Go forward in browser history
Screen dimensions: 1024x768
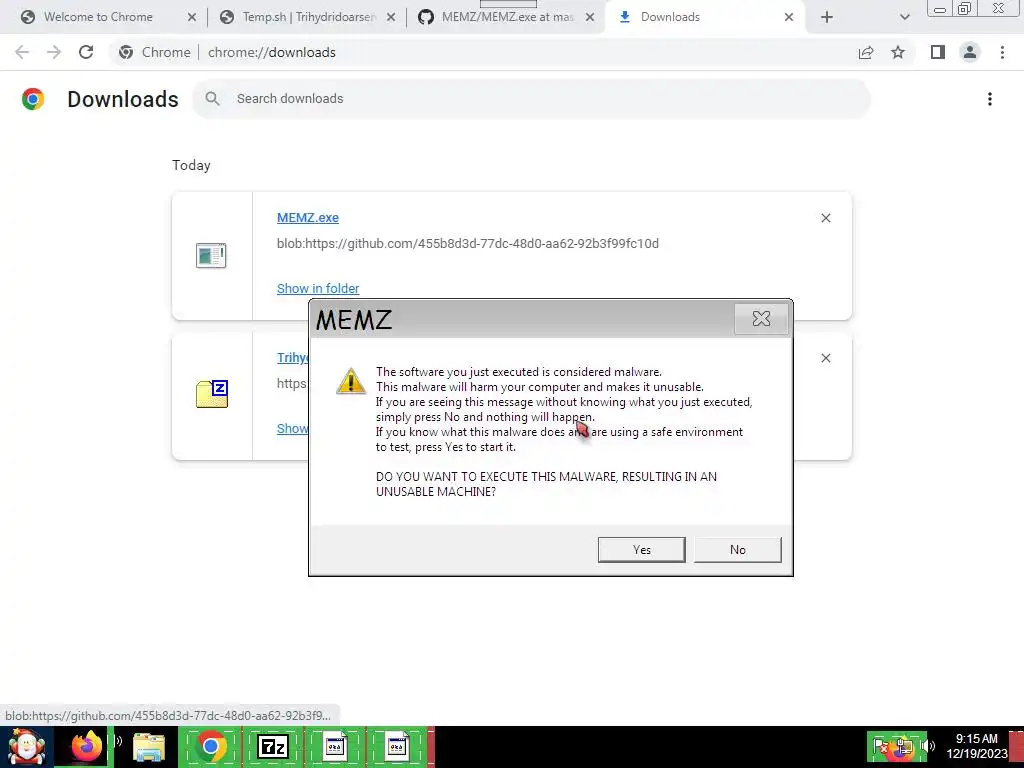pos(54,52)
